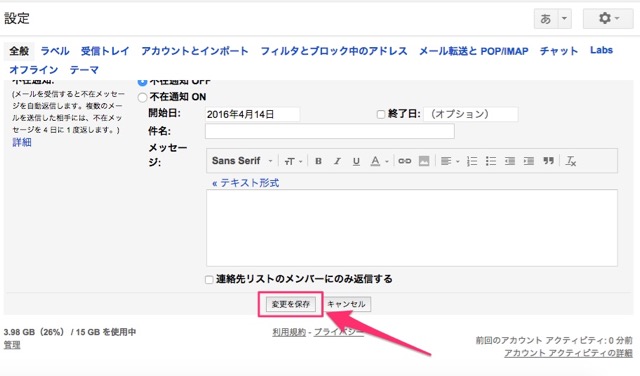Click the 開始日 date field
The image size is (640, 376).
252,114
